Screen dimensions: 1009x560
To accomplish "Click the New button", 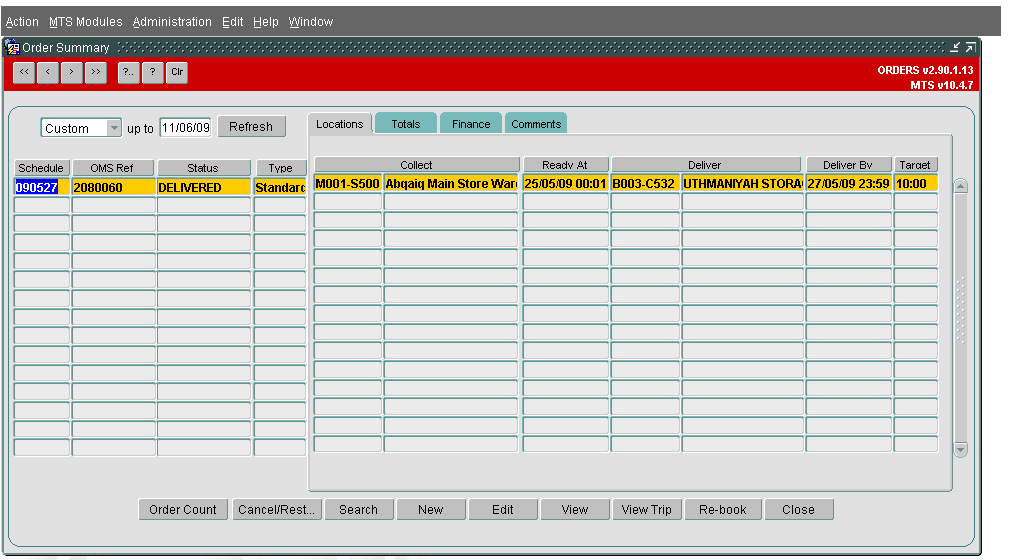I will [x=430, y=510].
